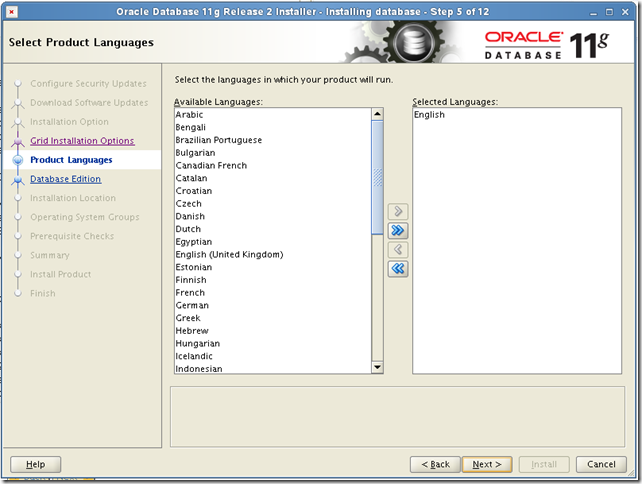
Task: Minimize the Oracle installer window
Action: (593, 13)
